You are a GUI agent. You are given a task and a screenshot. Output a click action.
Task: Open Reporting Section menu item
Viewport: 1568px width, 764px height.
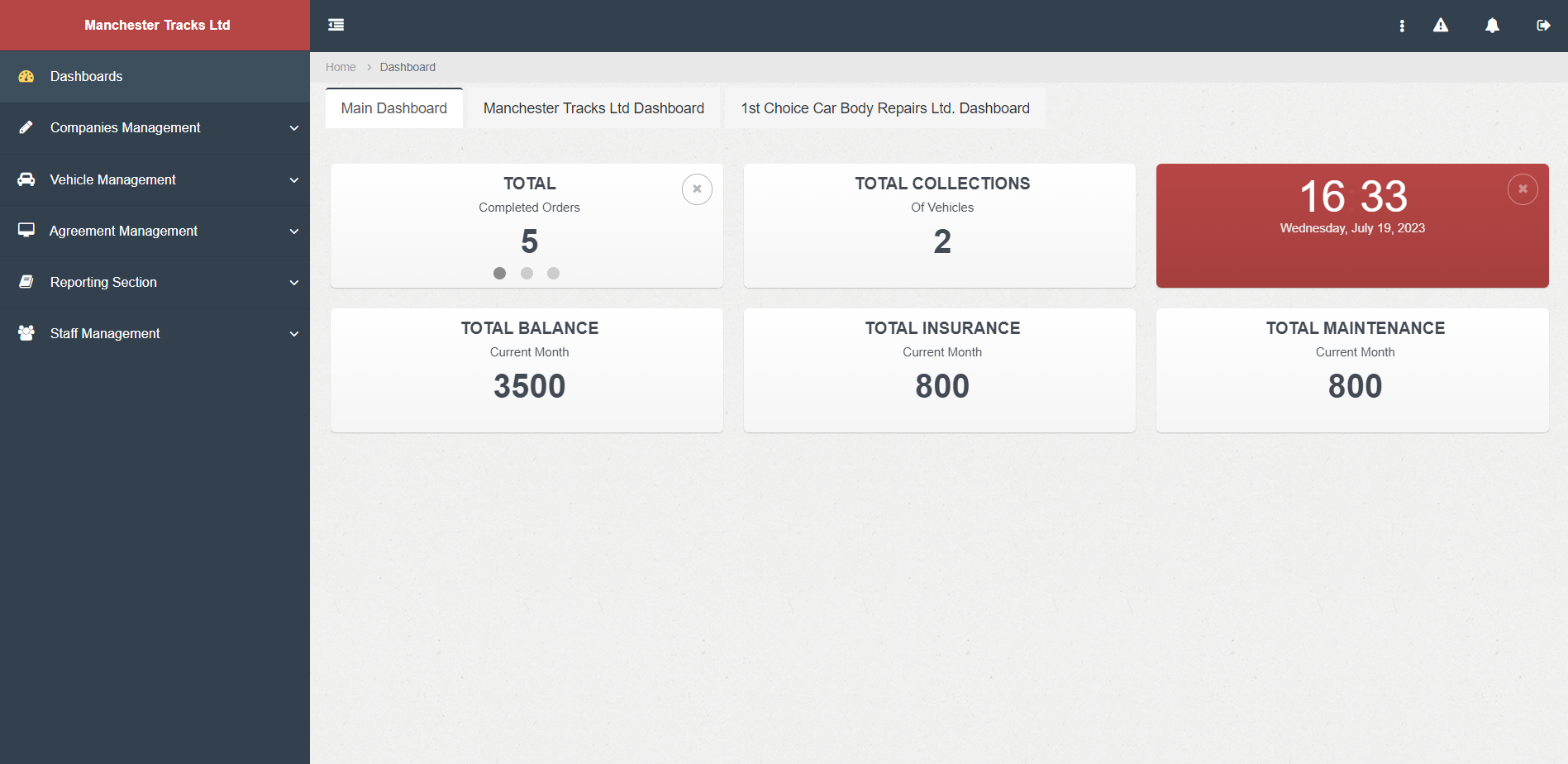pyautogui.click(x=155, y=282)
